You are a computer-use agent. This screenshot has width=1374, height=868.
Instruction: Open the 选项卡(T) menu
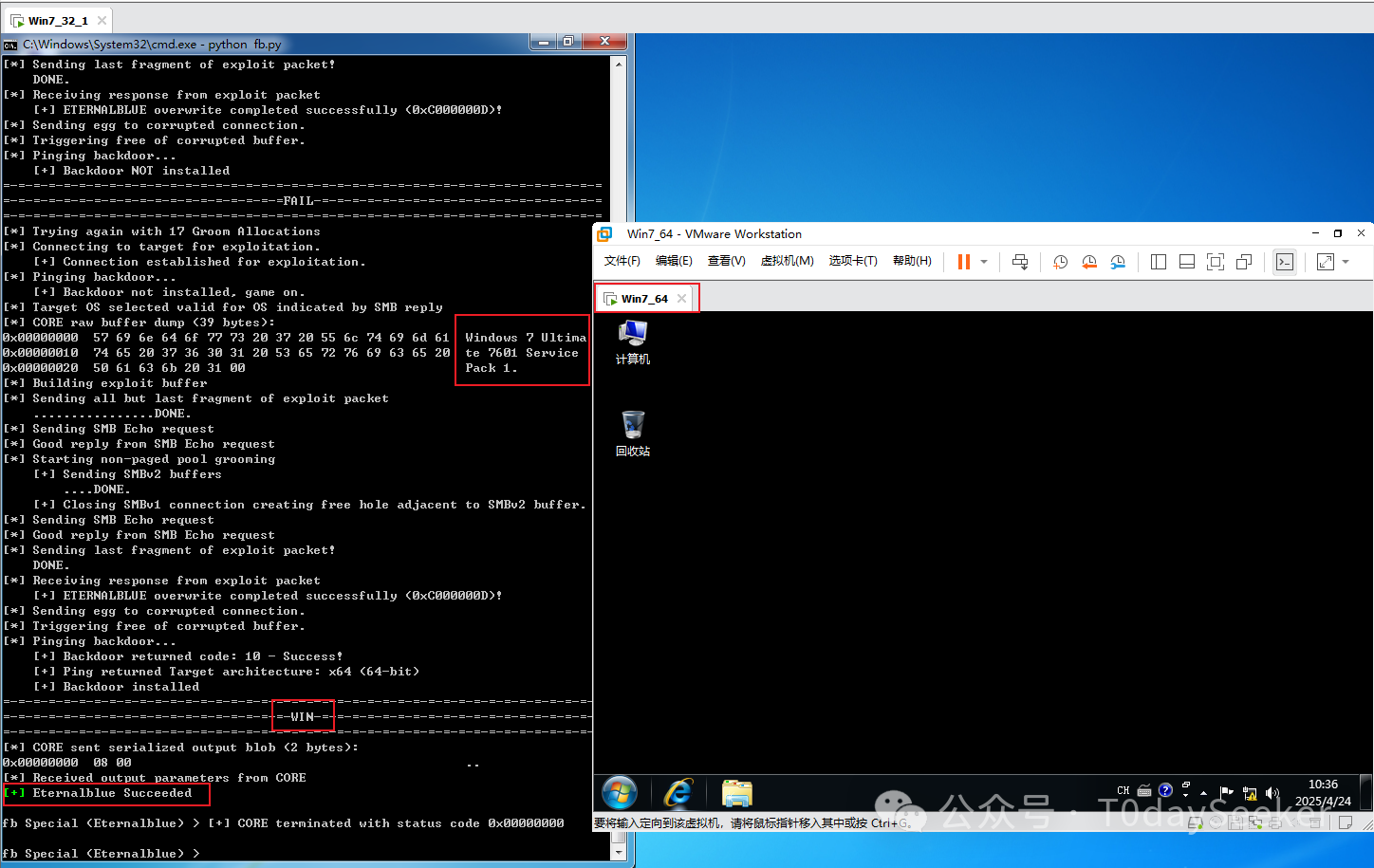[x=852, y=261]
